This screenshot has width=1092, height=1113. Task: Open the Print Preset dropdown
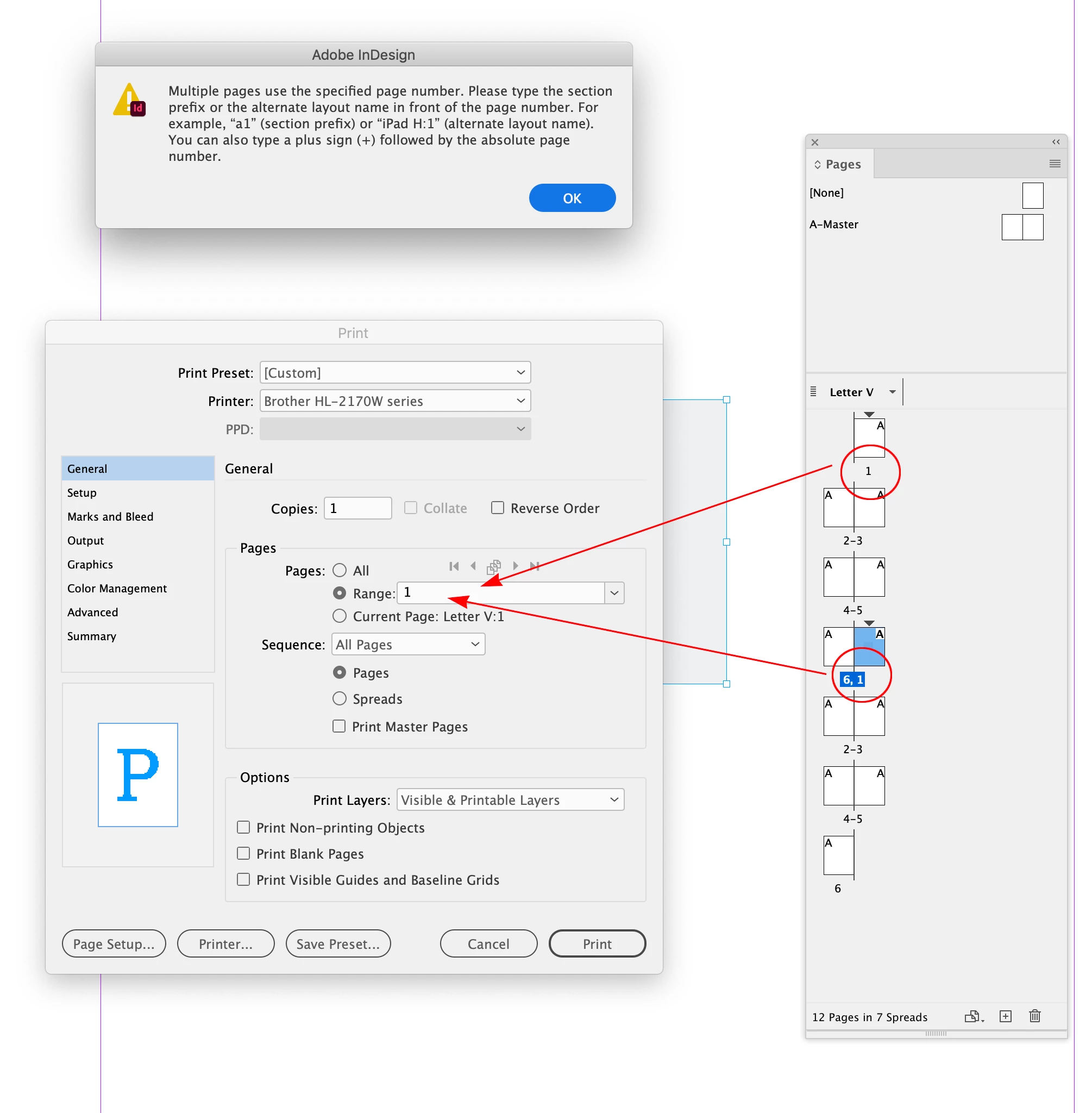(395, 373)
